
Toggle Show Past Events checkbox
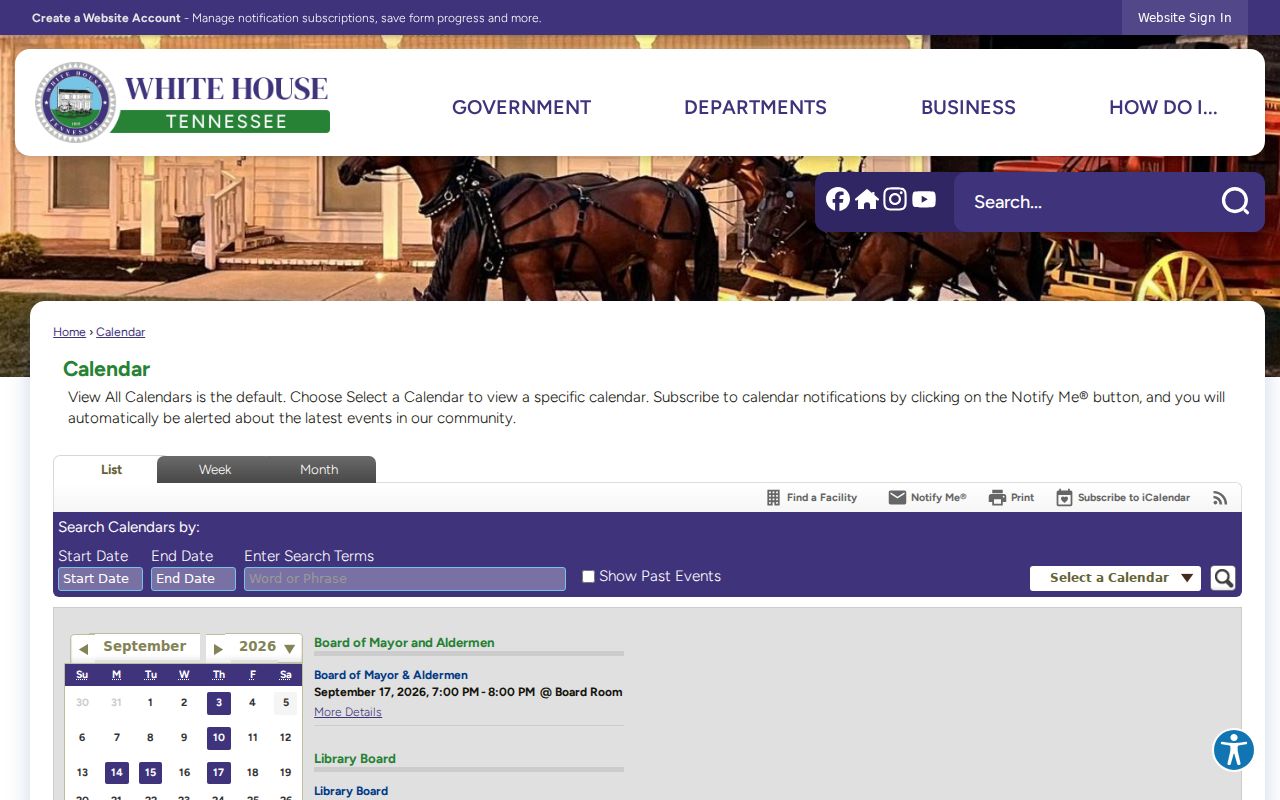(588, 576)
